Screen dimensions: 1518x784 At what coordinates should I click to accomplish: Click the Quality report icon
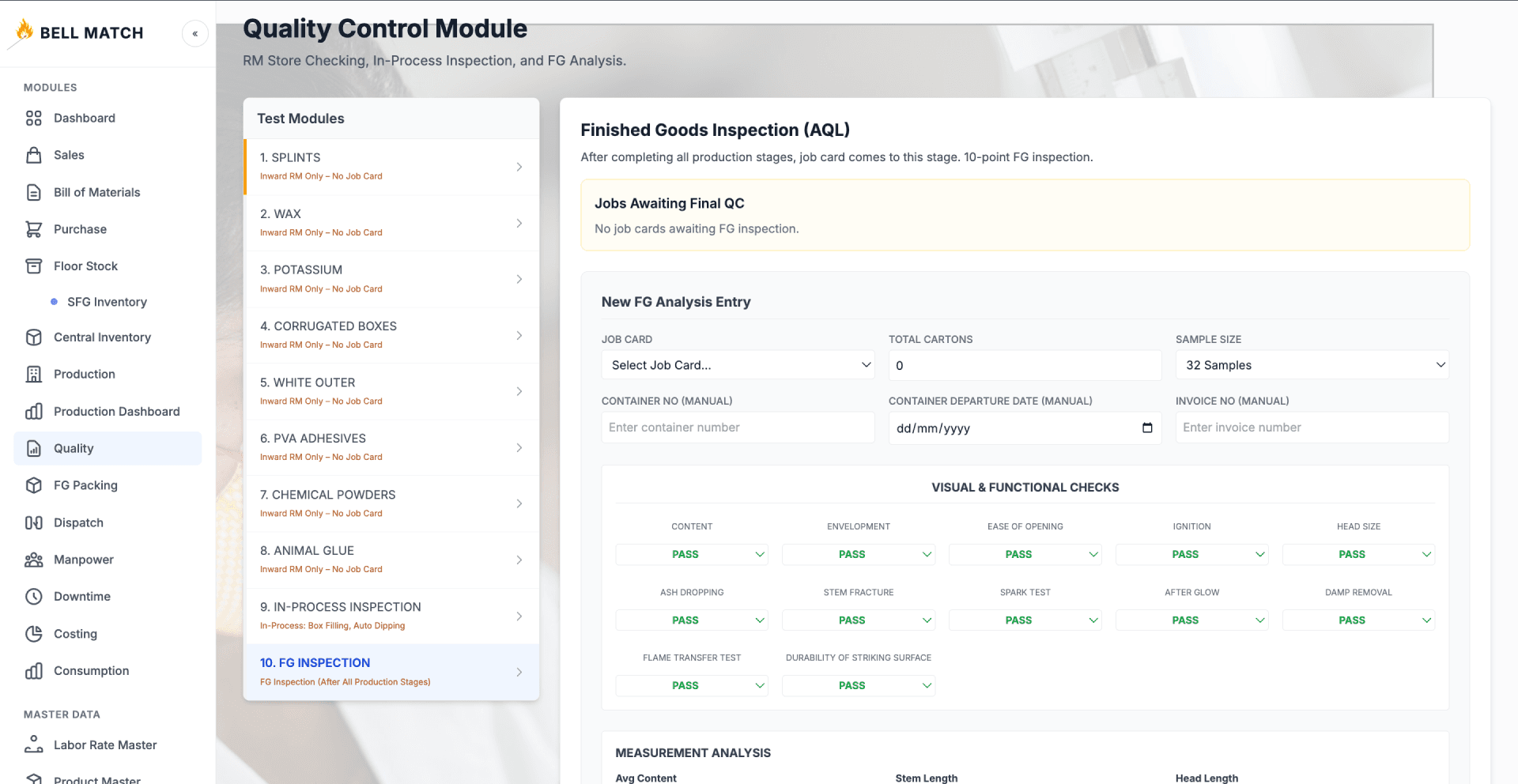click(x=34, y=448)
